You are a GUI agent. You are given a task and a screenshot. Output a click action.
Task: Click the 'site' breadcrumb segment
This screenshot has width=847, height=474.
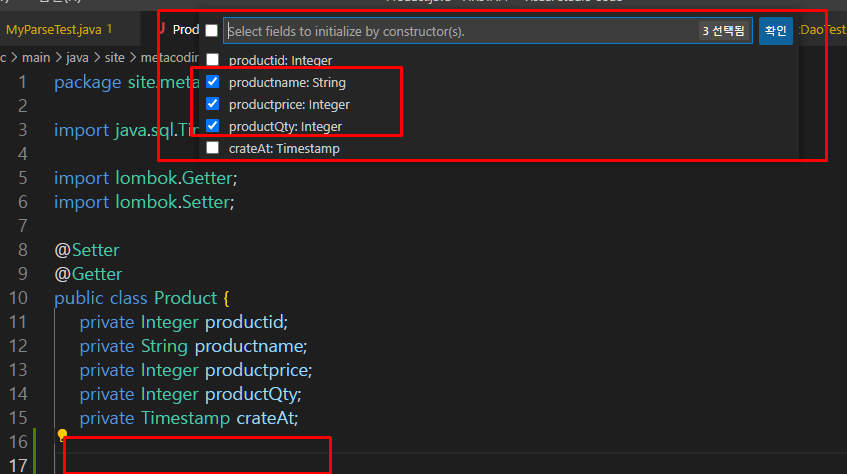point(115,57)
